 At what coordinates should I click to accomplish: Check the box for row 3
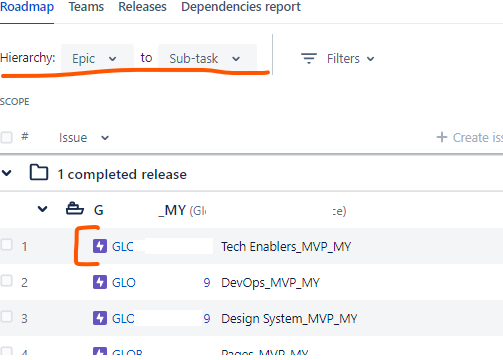click(x=6, y=317)
